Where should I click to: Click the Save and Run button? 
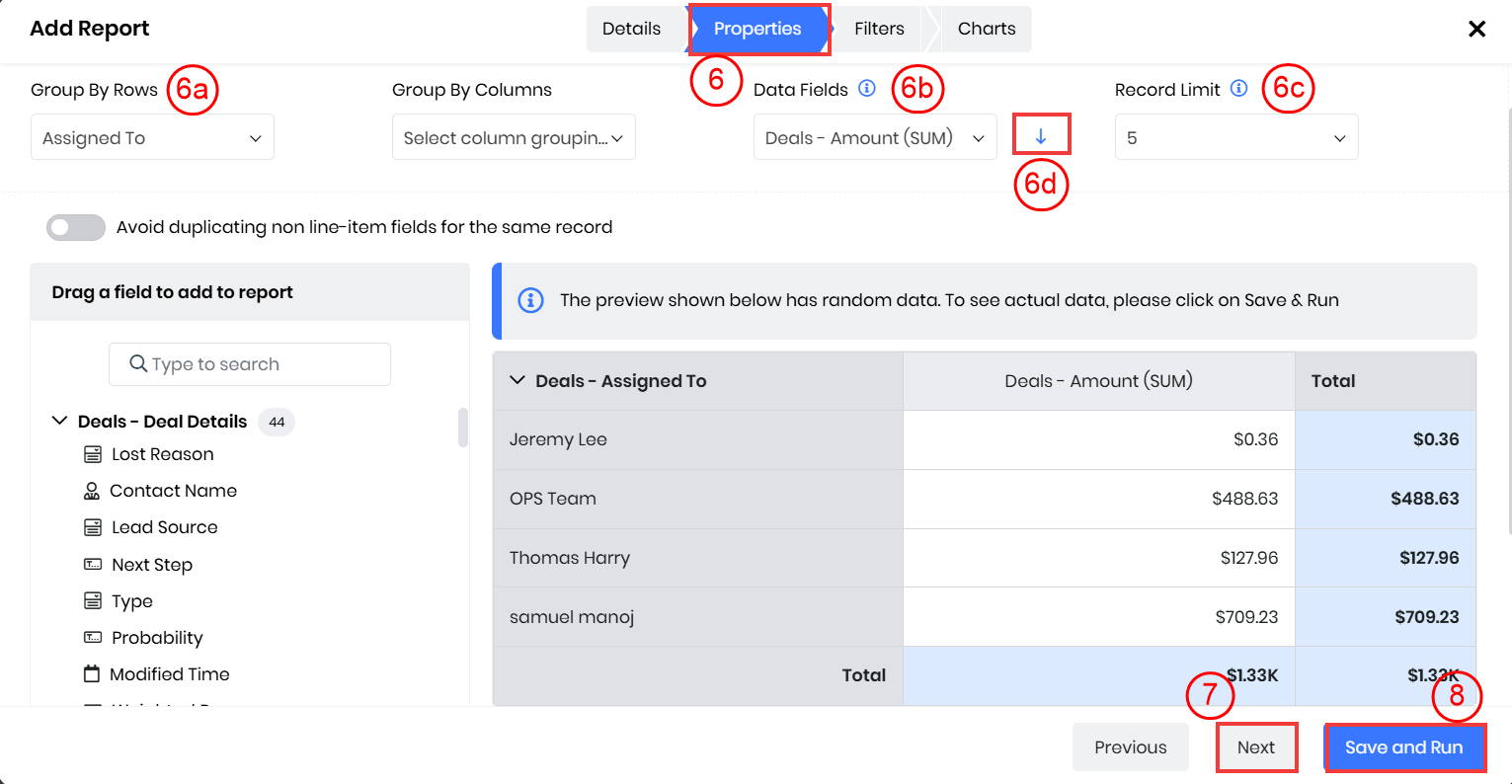pos(1403,747)
